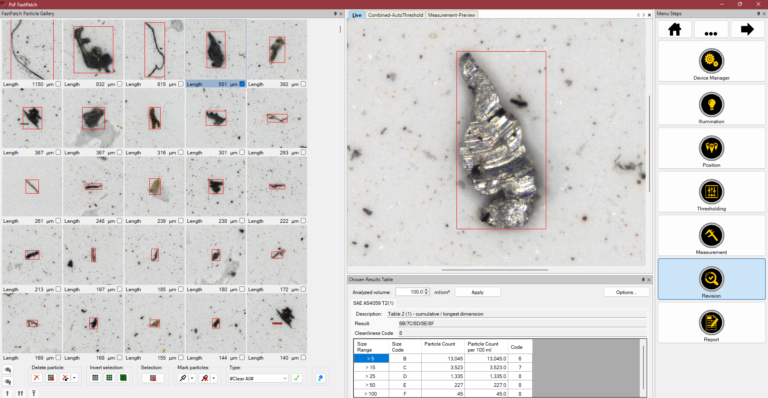Click third Invert selection solid green icon

[123, 378]
